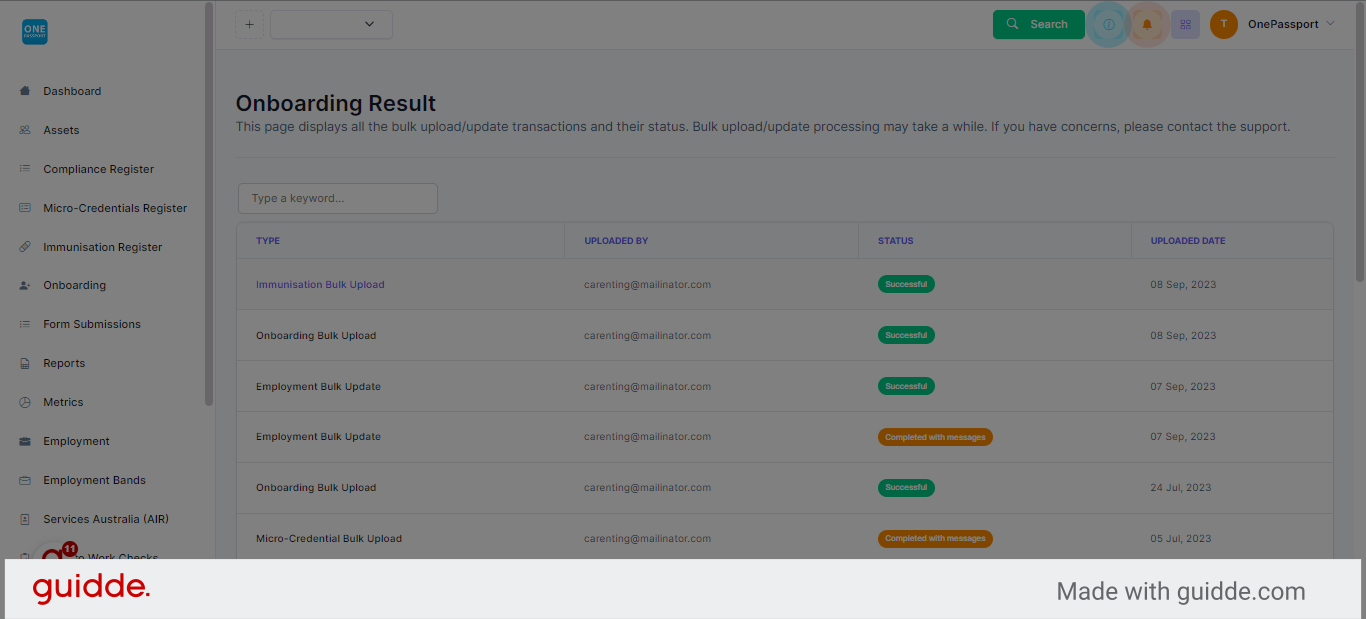Select Onboarding in the sidebar
1366x619 pixels.
(x=75, y=285)
